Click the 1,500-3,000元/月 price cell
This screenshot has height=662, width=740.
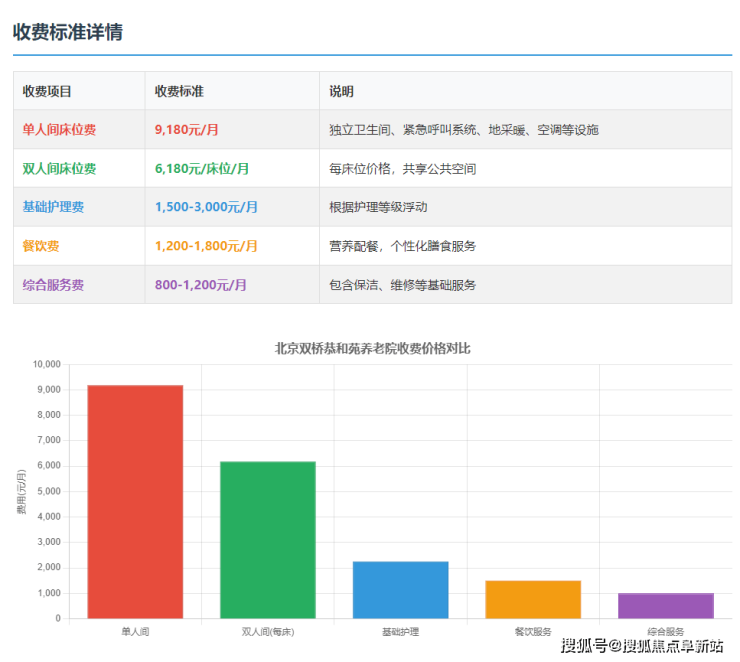206,207
